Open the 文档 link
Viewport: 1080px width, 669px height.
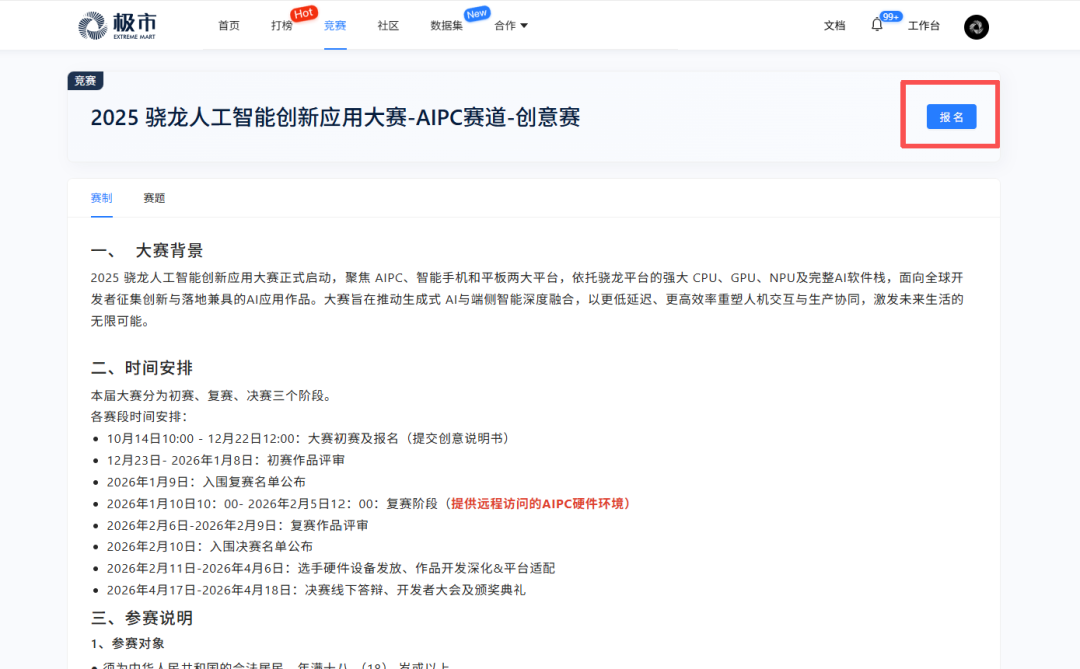(834, 25)
